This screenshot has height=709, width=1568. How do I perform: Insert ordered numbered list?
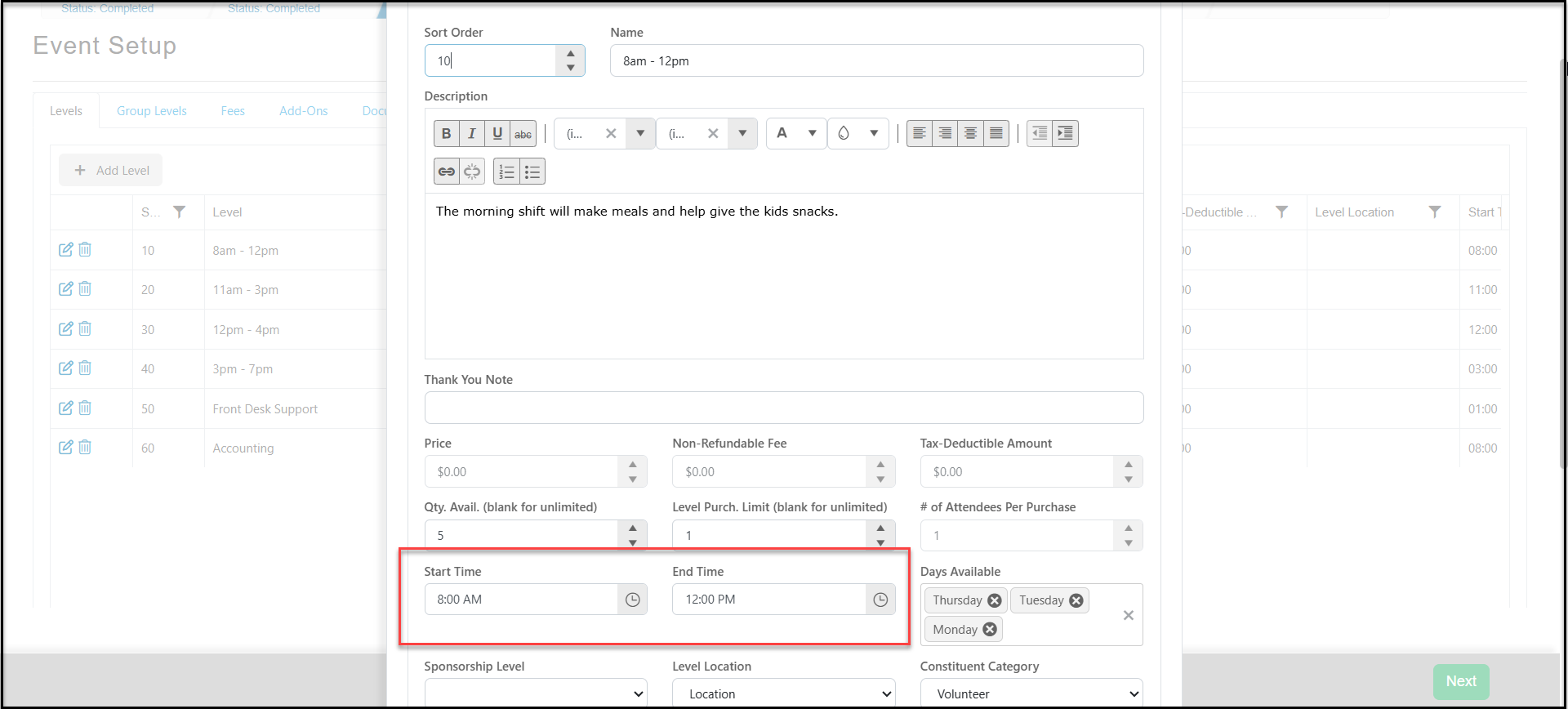pos(506,172)
